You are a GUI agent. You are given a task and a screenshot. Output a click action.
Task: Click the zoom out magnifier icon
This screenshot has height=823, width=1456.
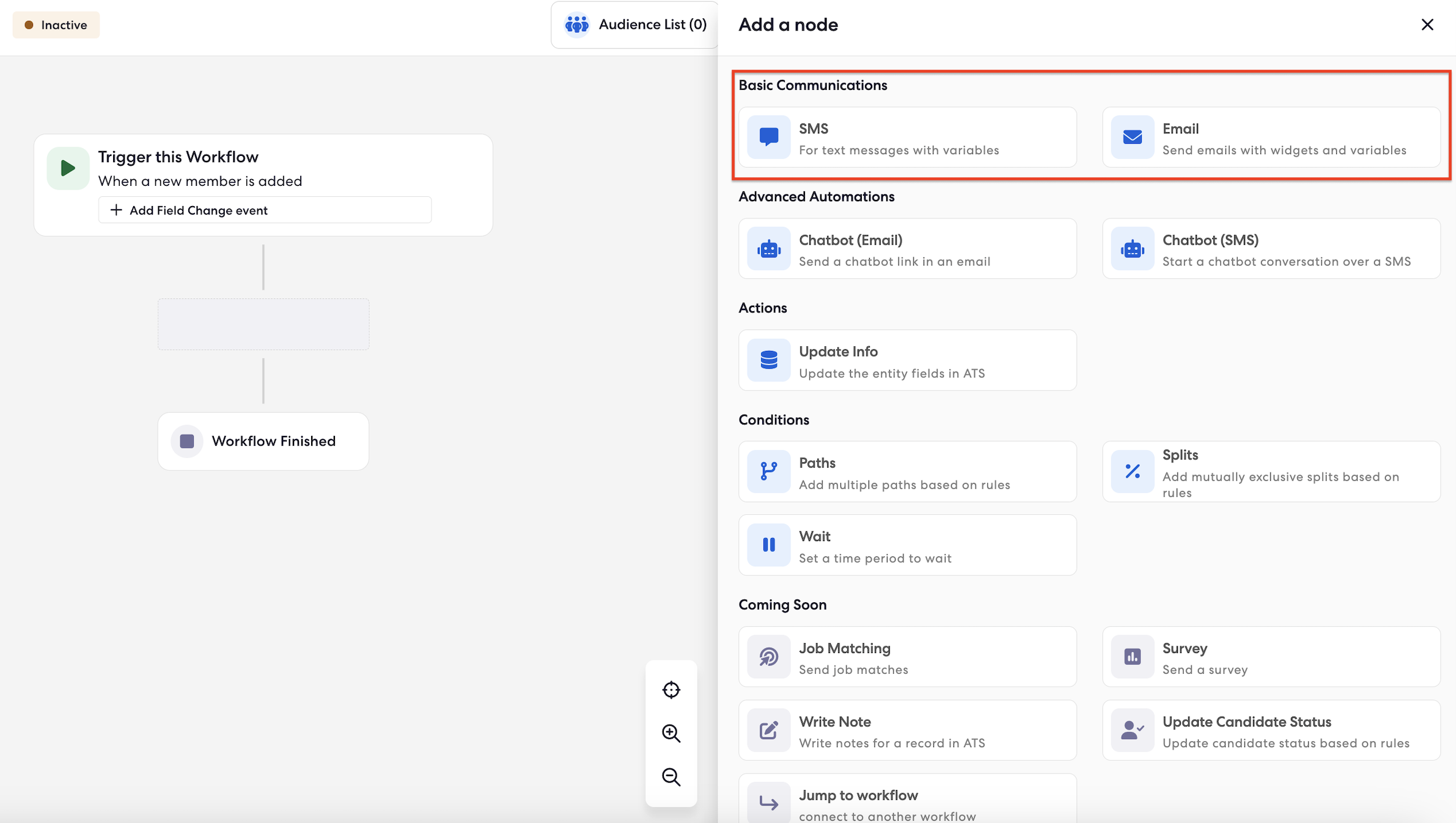click(x=671, y=777)
